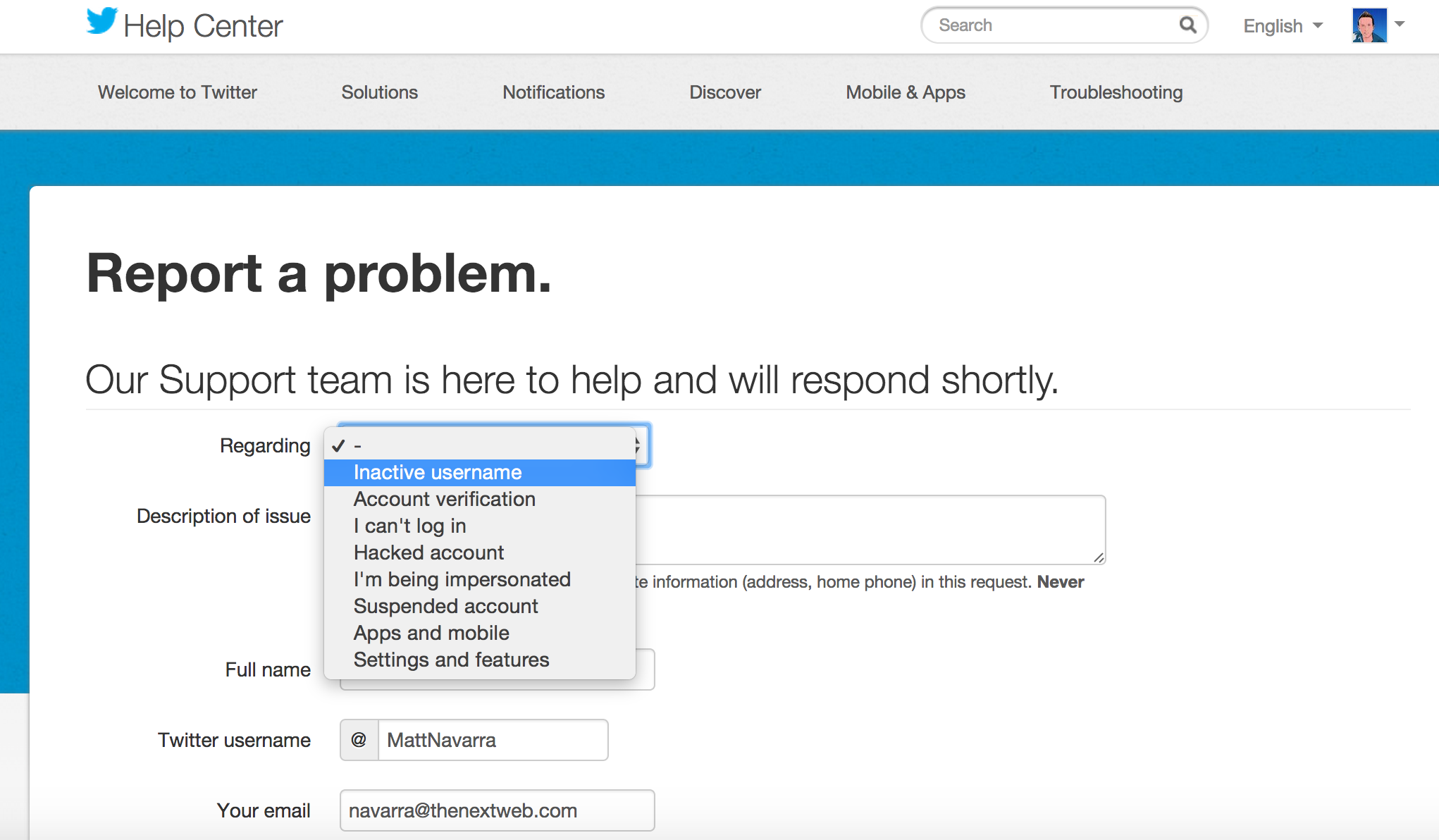Expand the account menu arrow beside avatar
The image size is (1439, 840).
click(x=1400, y=25)
